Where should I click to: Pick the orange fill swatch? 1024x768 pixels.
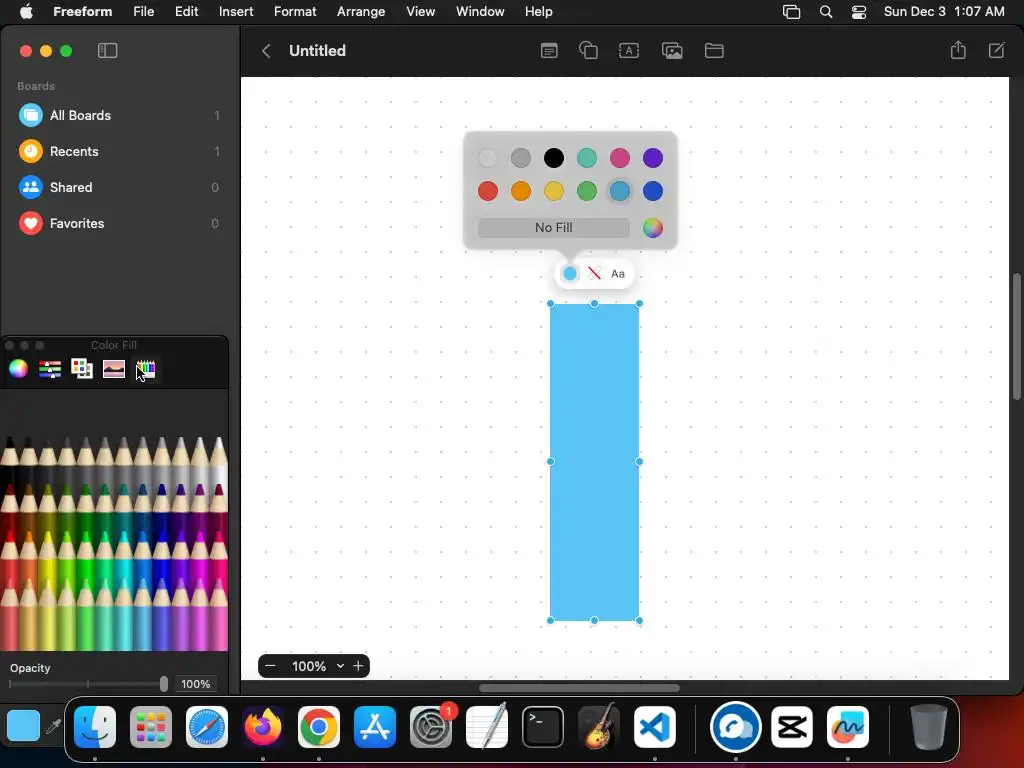pyautogui.click(x=520, y=191)
